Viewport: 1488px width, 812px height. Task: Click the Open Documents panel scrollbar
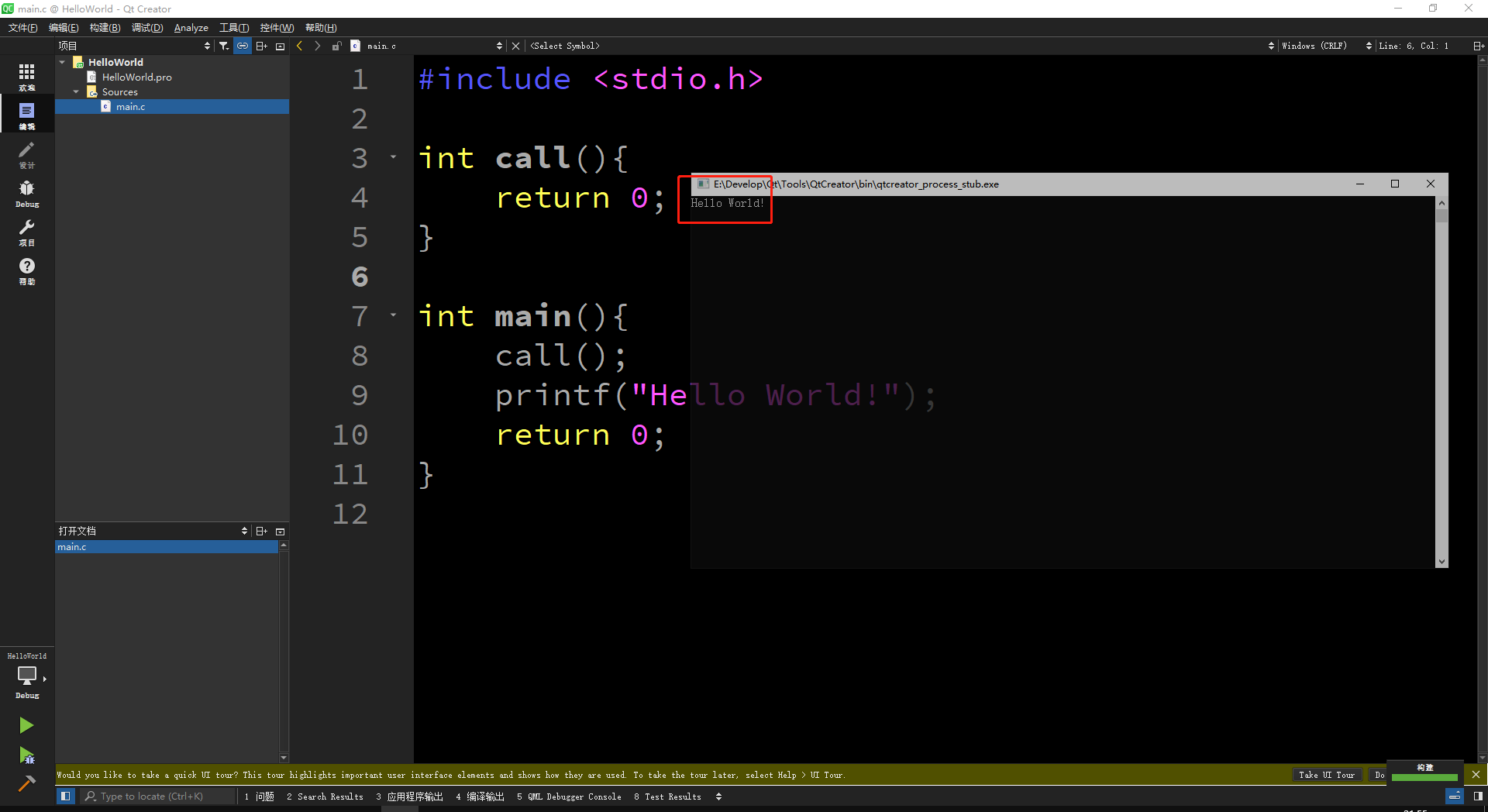tap(284, 652)
